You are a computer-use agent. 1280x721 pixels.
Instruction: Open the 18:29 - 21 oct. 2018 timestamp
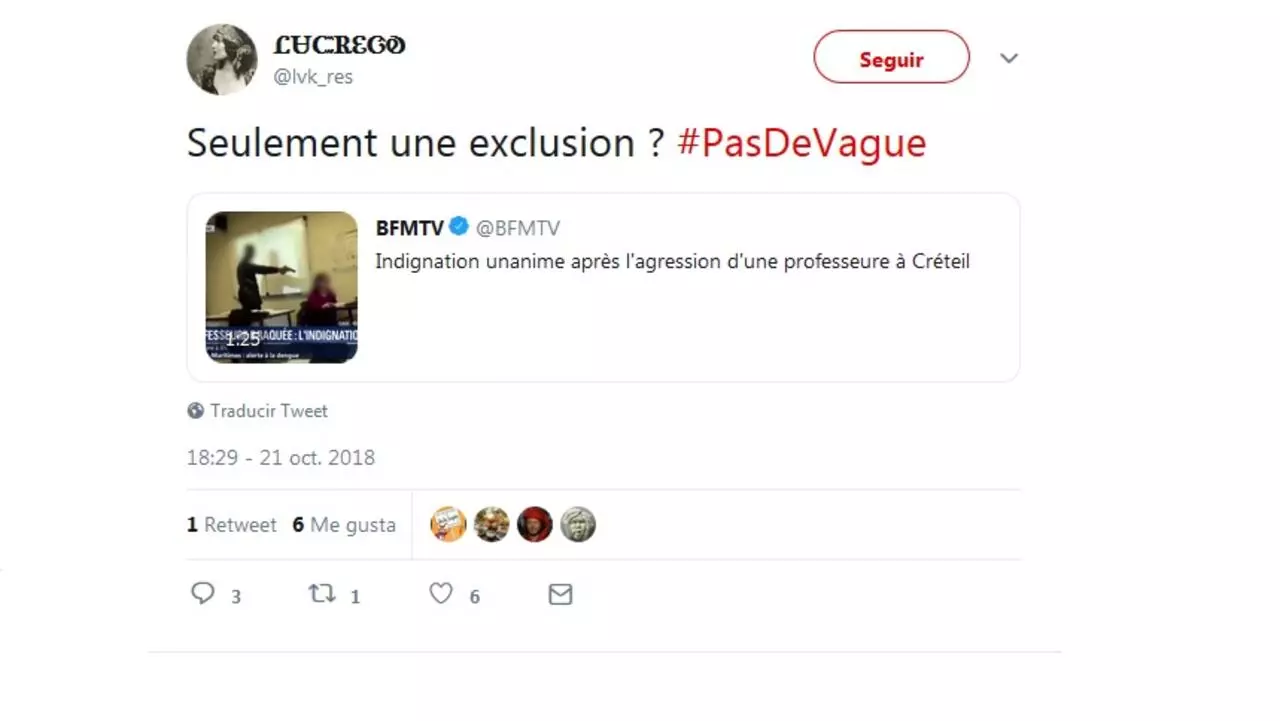click(281, 458)
